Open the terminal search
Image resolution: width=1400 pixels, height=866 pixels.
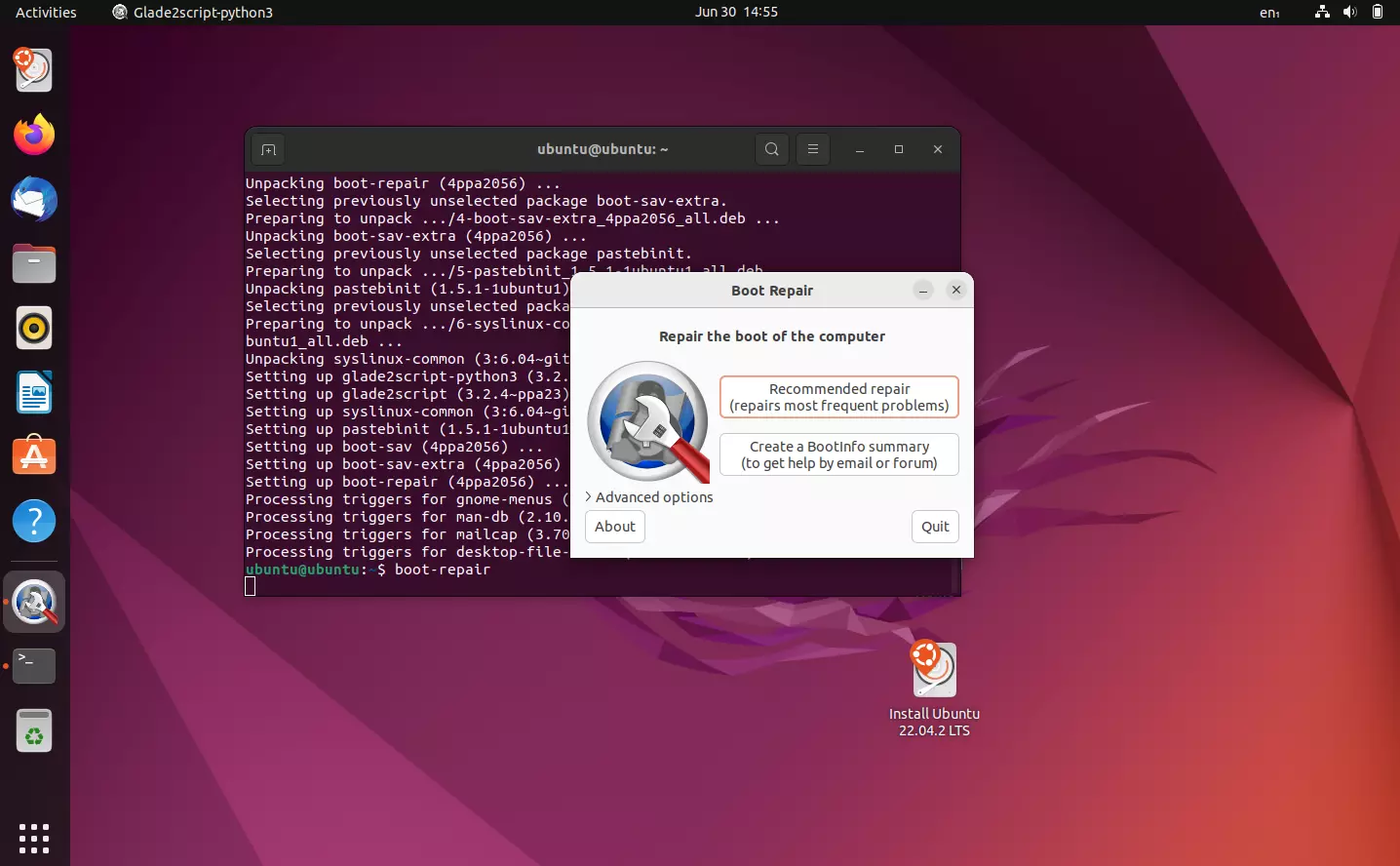coord(771,149)
